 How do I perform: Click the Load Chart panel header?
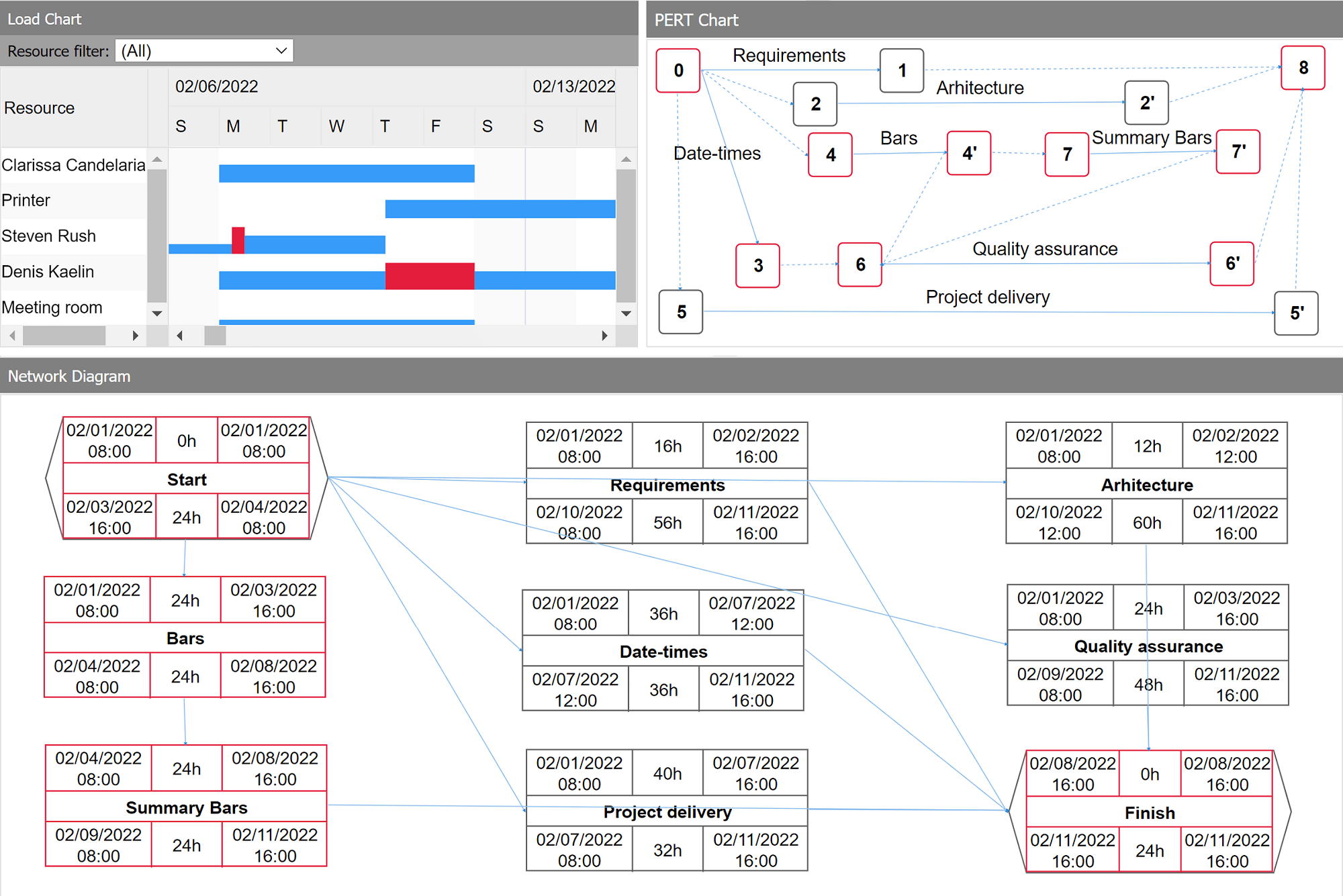pos(44,19)
